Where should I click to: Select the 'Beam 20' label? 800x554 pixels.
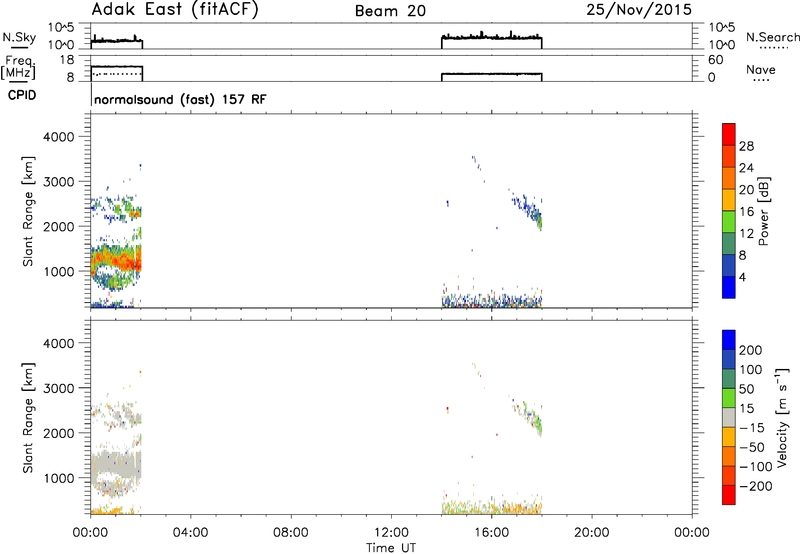[x=390, y=11]
